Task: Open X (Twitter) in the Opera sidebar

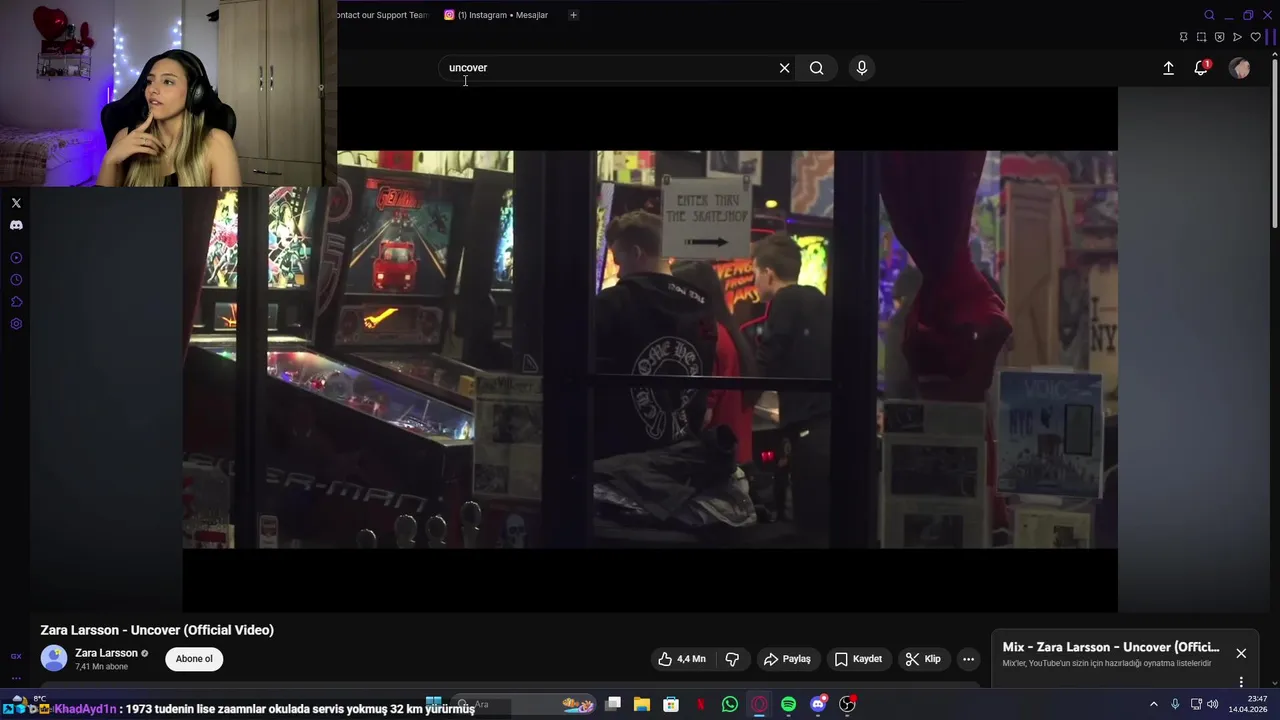Action: [16, 203]
